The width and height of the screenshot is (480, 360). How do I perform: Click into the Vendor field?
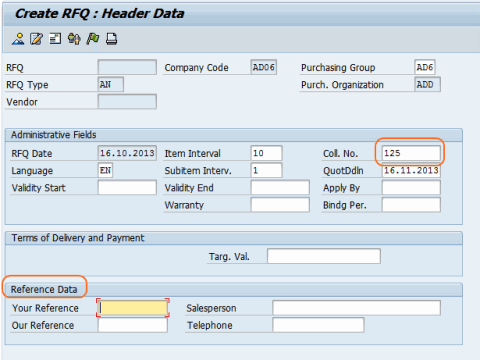tap(127, 102)
